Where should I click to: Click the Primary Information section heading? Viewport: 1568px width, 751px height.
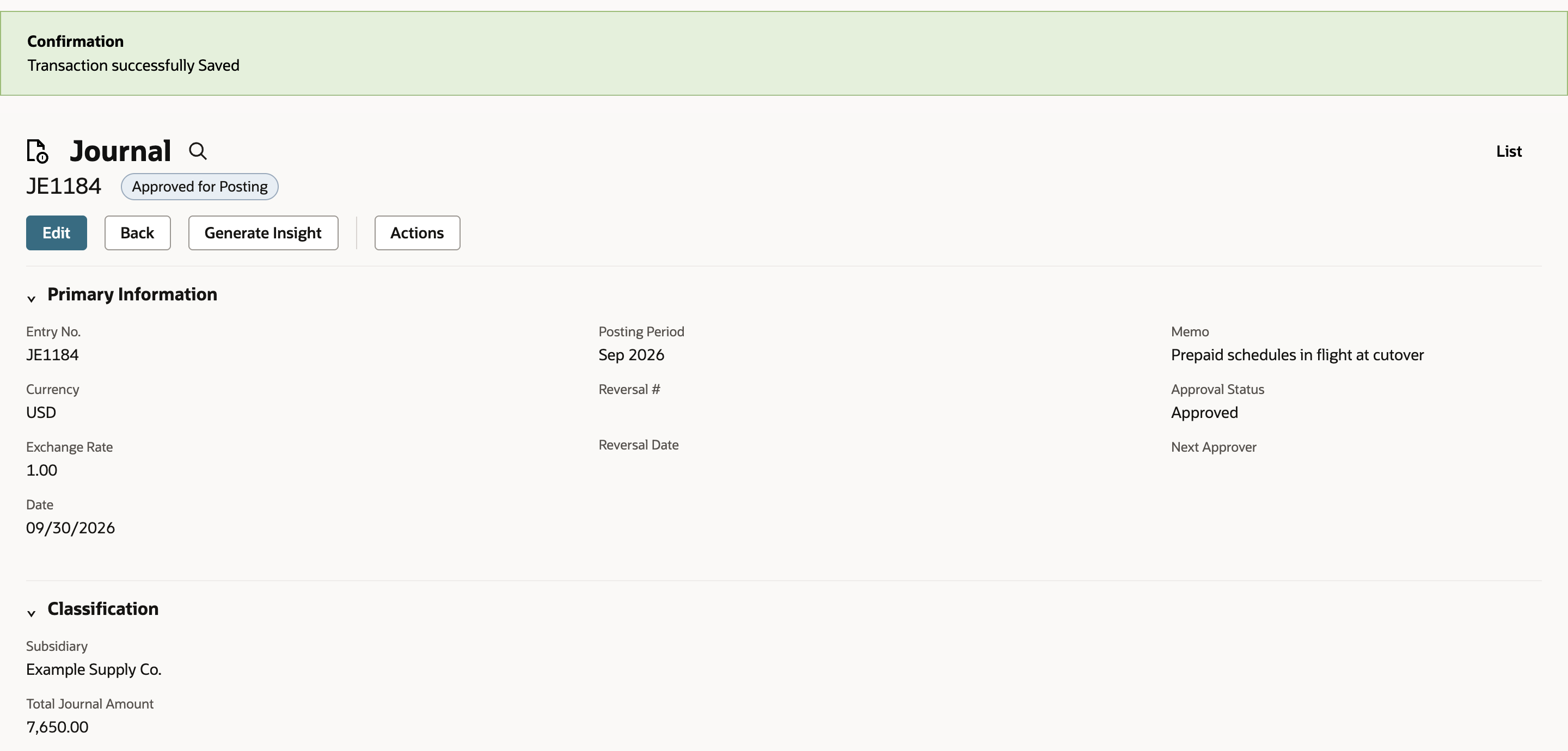click(132, 294)
